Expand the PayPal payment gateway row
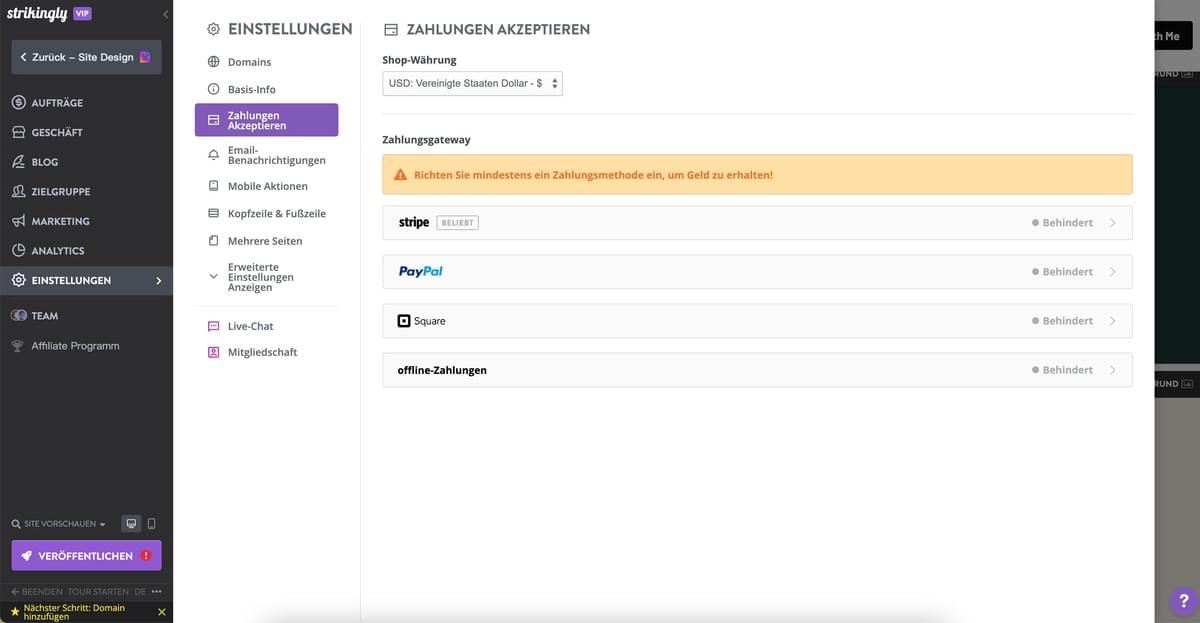Viewport: 1200px width, 623px height. click(x=757, y=272)
